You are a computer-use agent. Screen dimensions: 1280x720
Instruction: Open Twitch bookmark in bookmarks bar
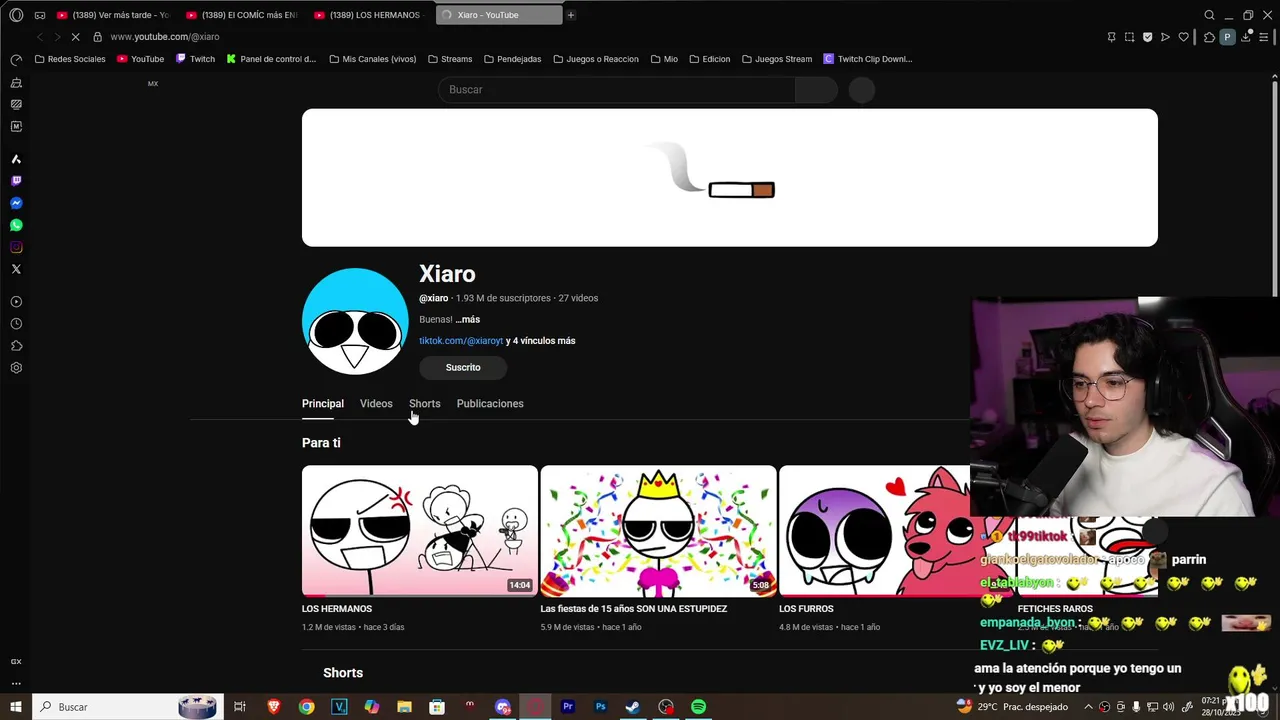coord(195,59)
